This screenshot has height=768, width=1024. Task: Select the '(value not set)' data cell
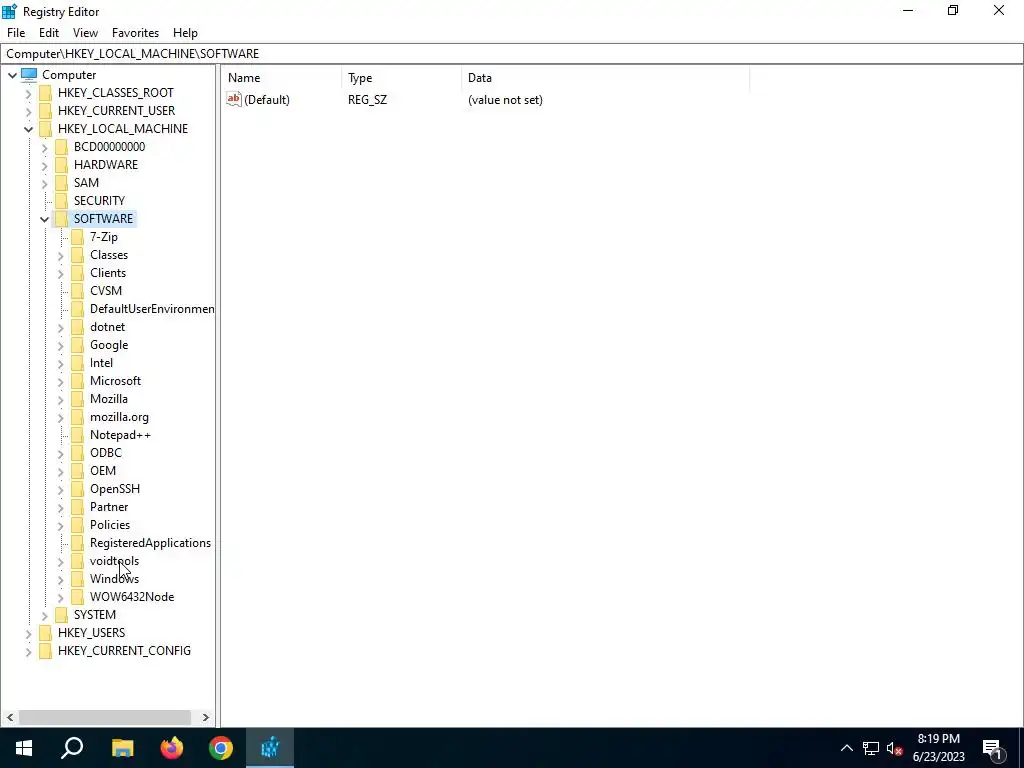(505, 100)
